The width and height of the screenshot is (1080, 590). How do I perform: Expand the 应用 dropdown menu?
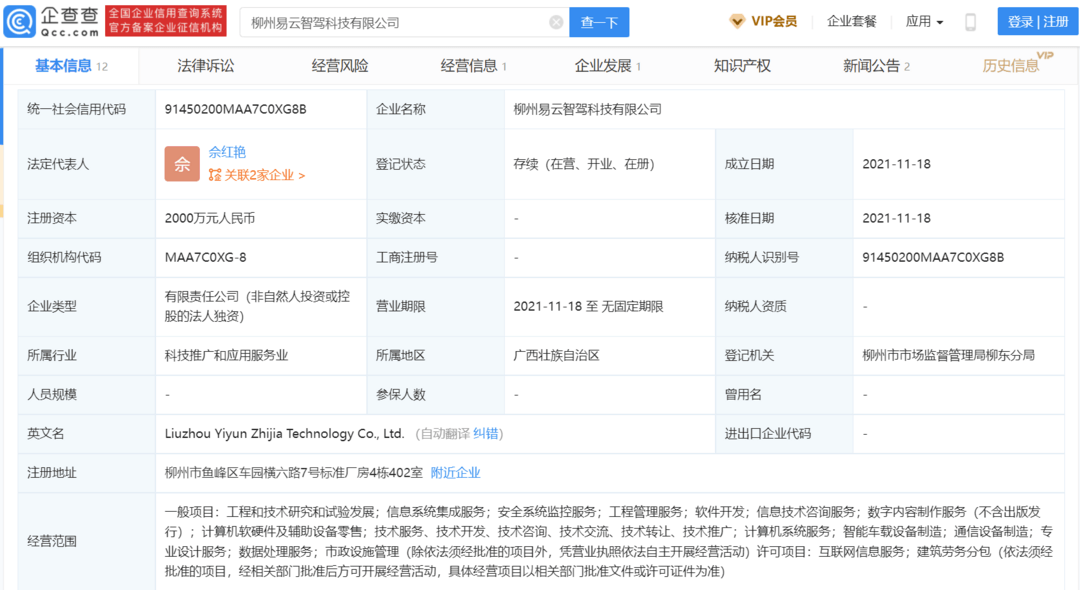point(924,22)
